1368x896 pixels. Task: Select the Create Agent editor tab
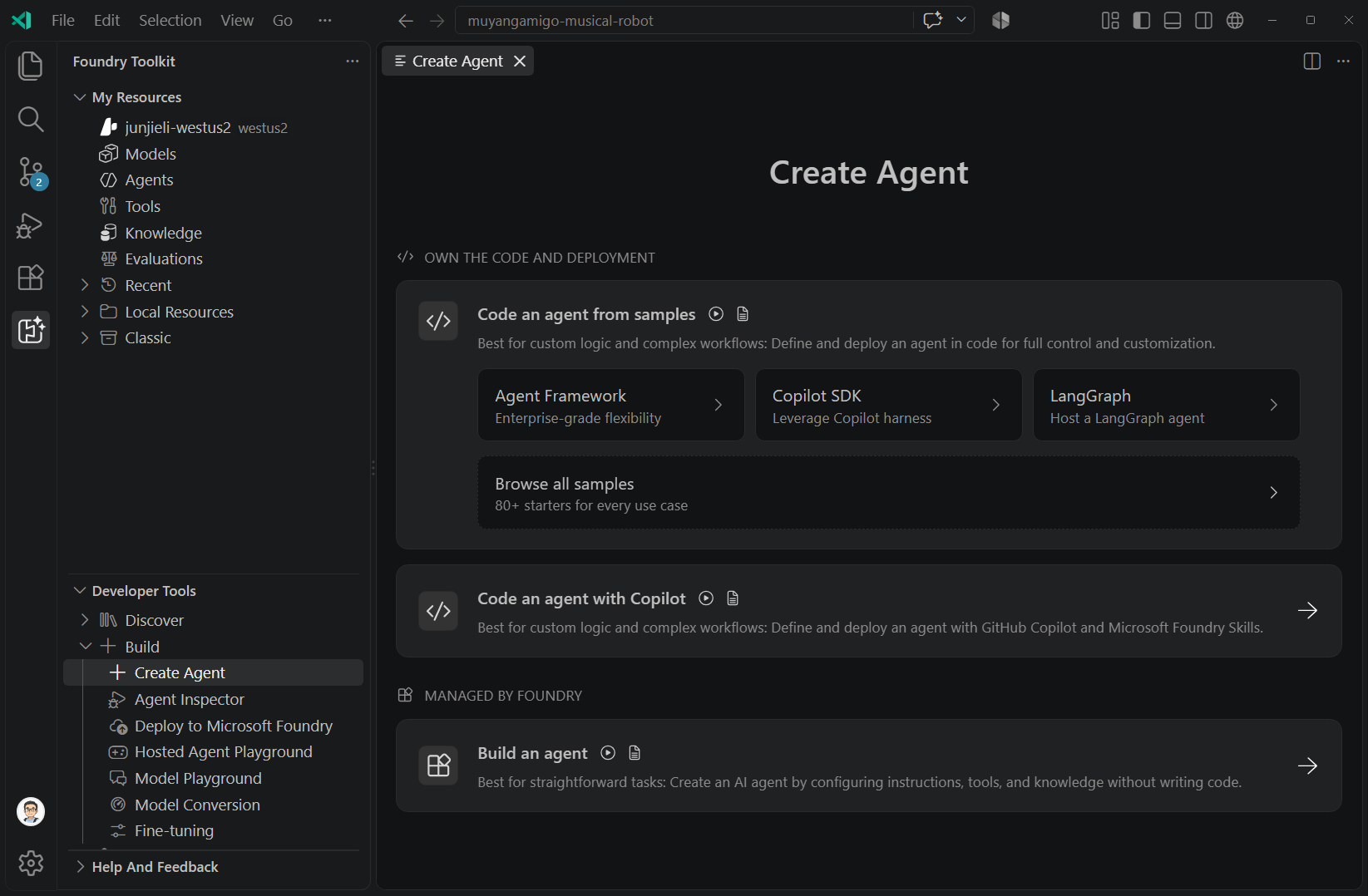click(x=457, y=62)
